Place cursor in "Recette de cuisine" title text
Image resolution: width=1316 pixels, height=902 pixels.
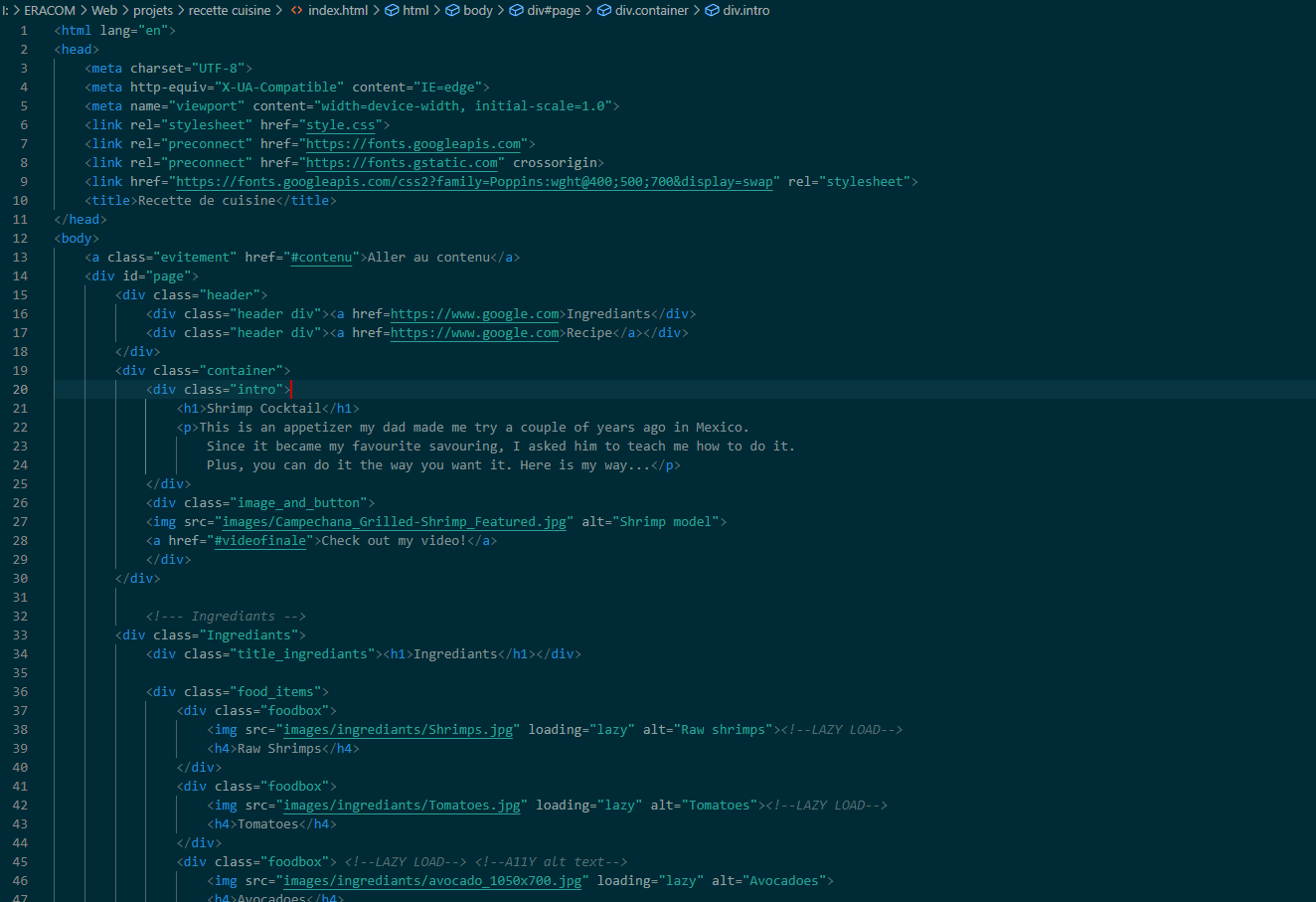pyautogui.click(x=207, y=201)
